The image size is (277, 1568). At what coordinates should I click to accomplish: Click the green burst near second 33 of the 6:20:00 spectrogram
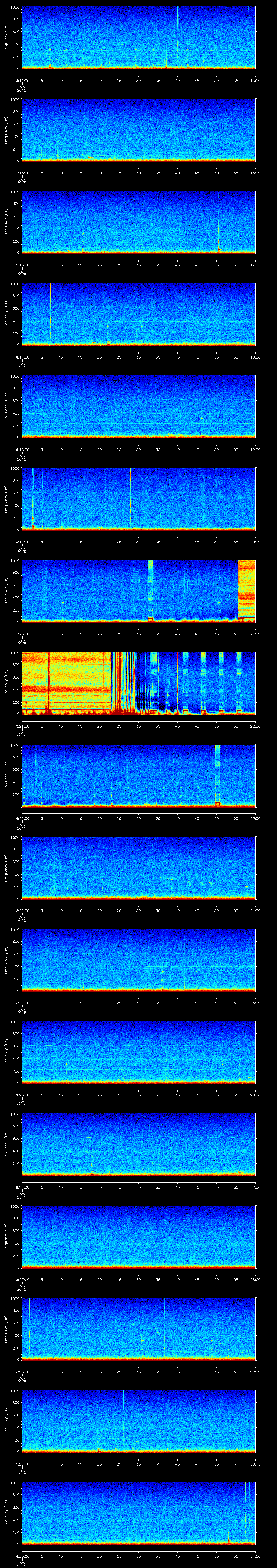[x=151, y=591]
